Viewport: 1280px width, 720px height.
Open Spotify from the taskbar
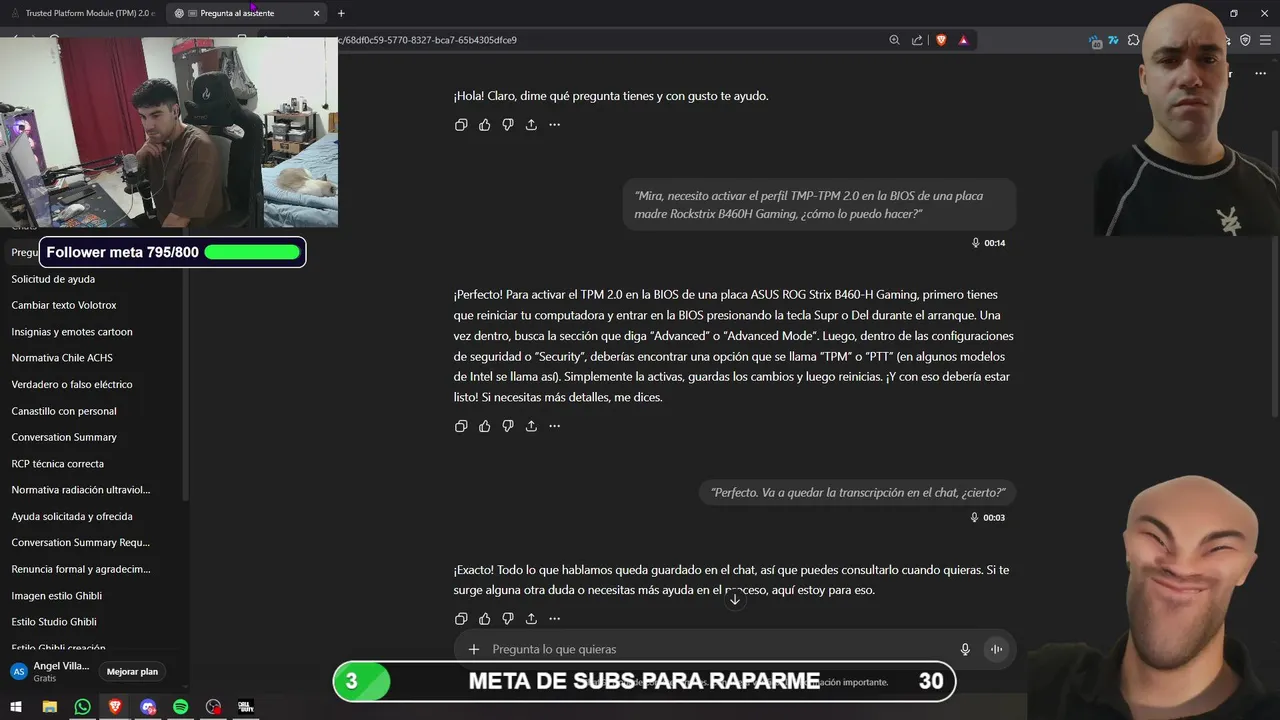coord(180,707)
